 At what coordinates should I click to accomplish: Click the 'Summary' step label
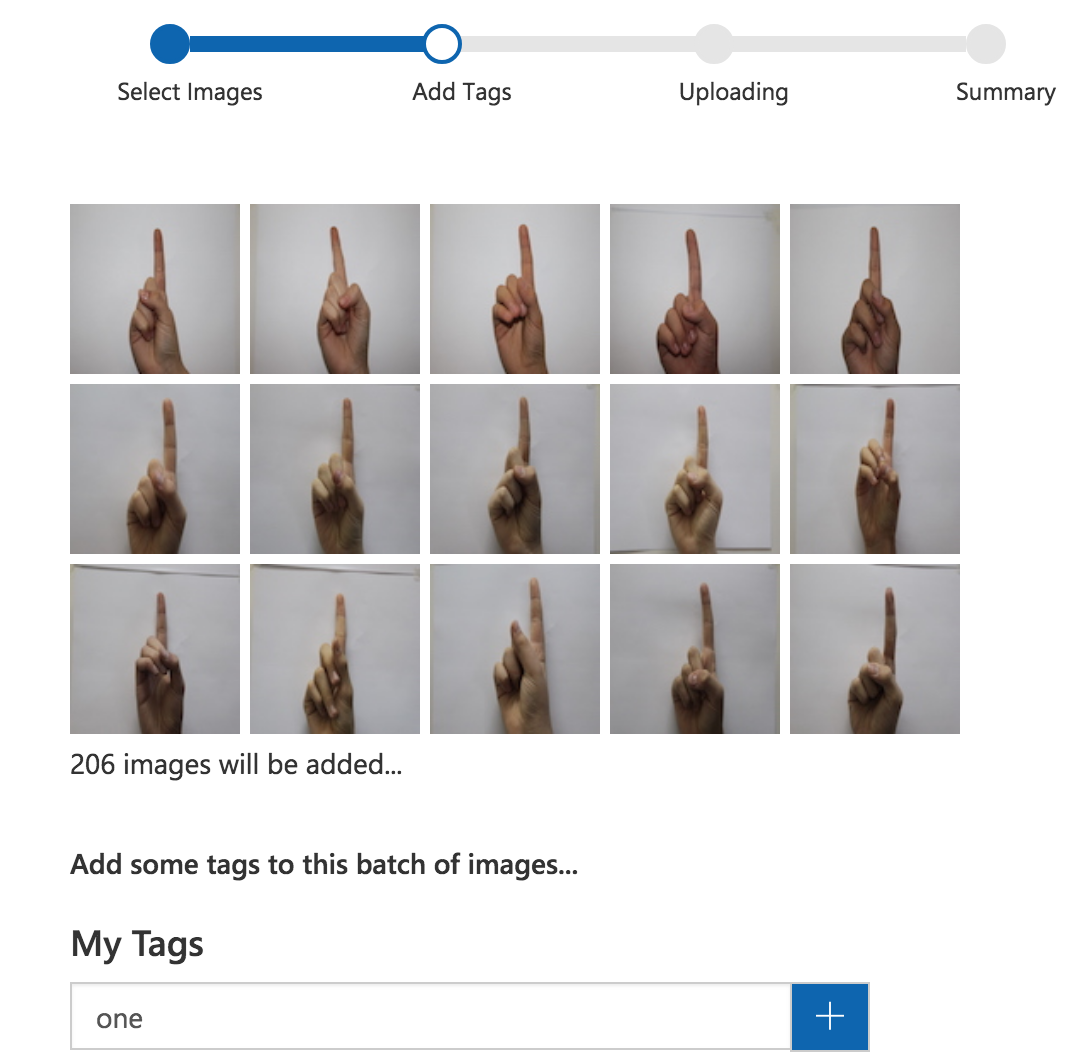click(1005, 92)
